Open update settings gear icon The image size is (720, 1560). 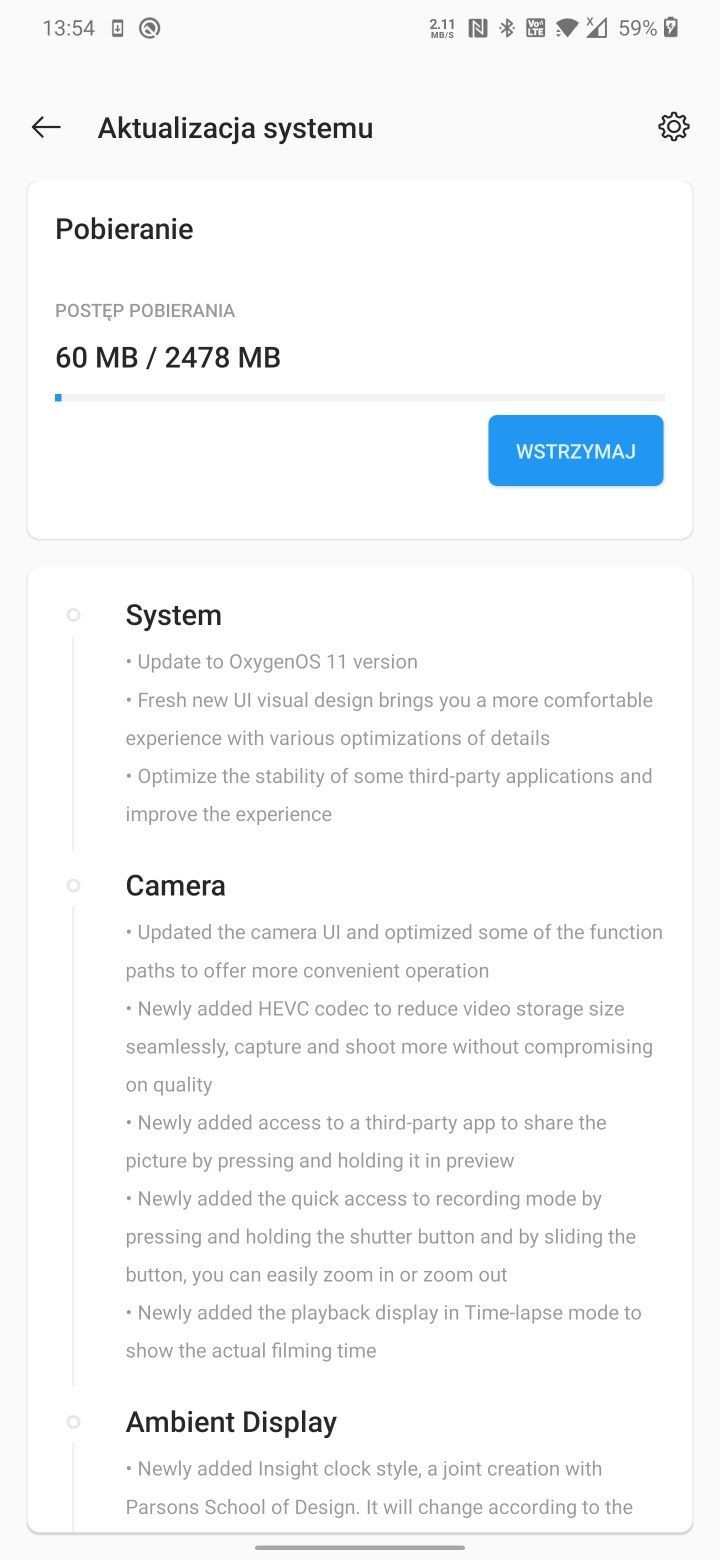[674, 127]
